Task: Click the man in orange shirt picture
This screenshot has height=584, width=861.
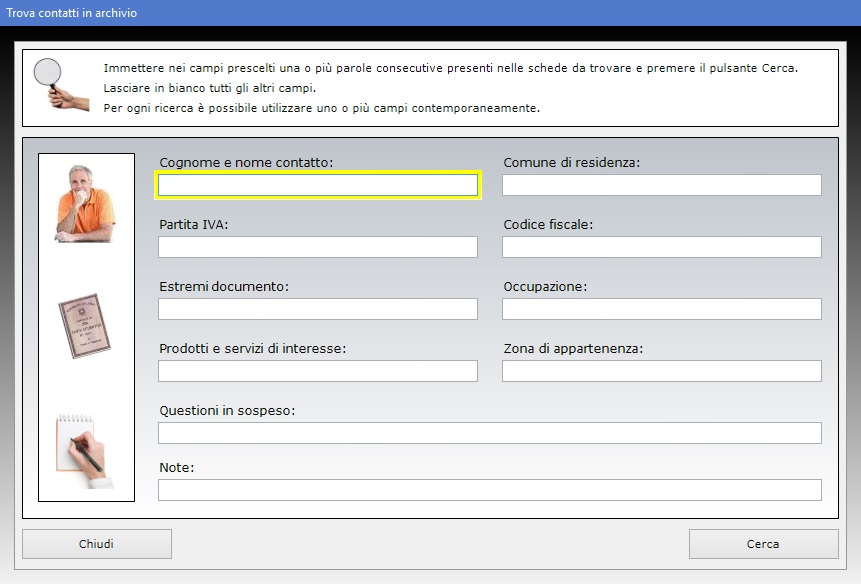Action: coord(85,204)
